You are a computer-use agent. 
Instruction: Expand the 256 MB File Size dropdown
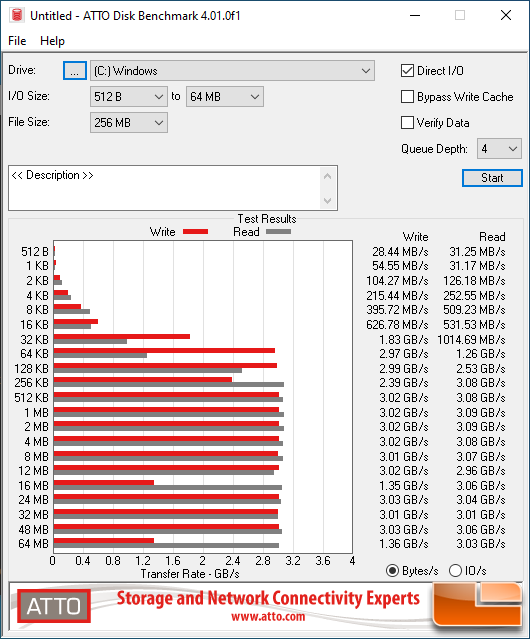click(129, 122)
